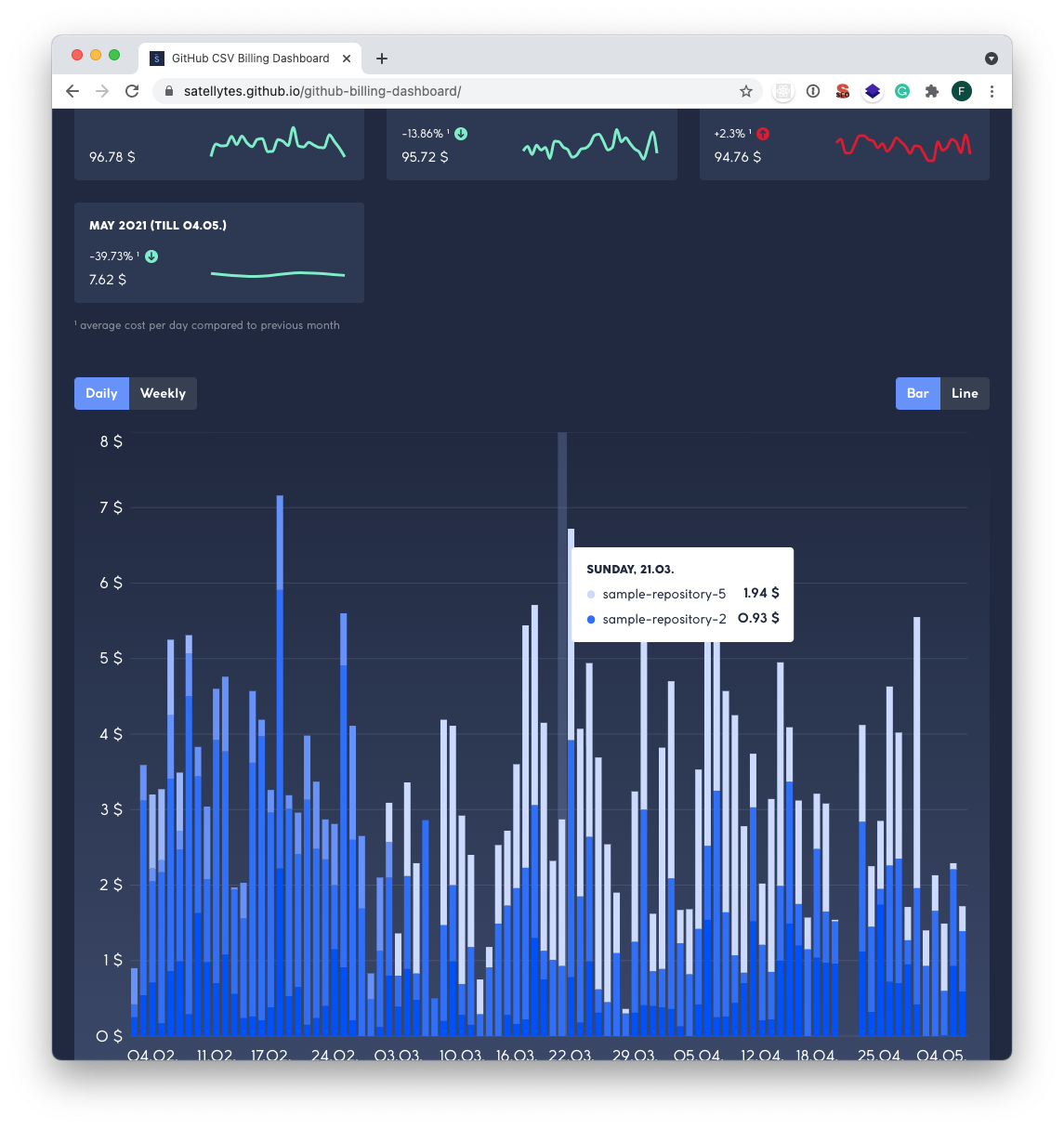Click the red up-arrow icon next to +2.3%
Viewport: 1064px width, 1129px height.
(762, 133)
